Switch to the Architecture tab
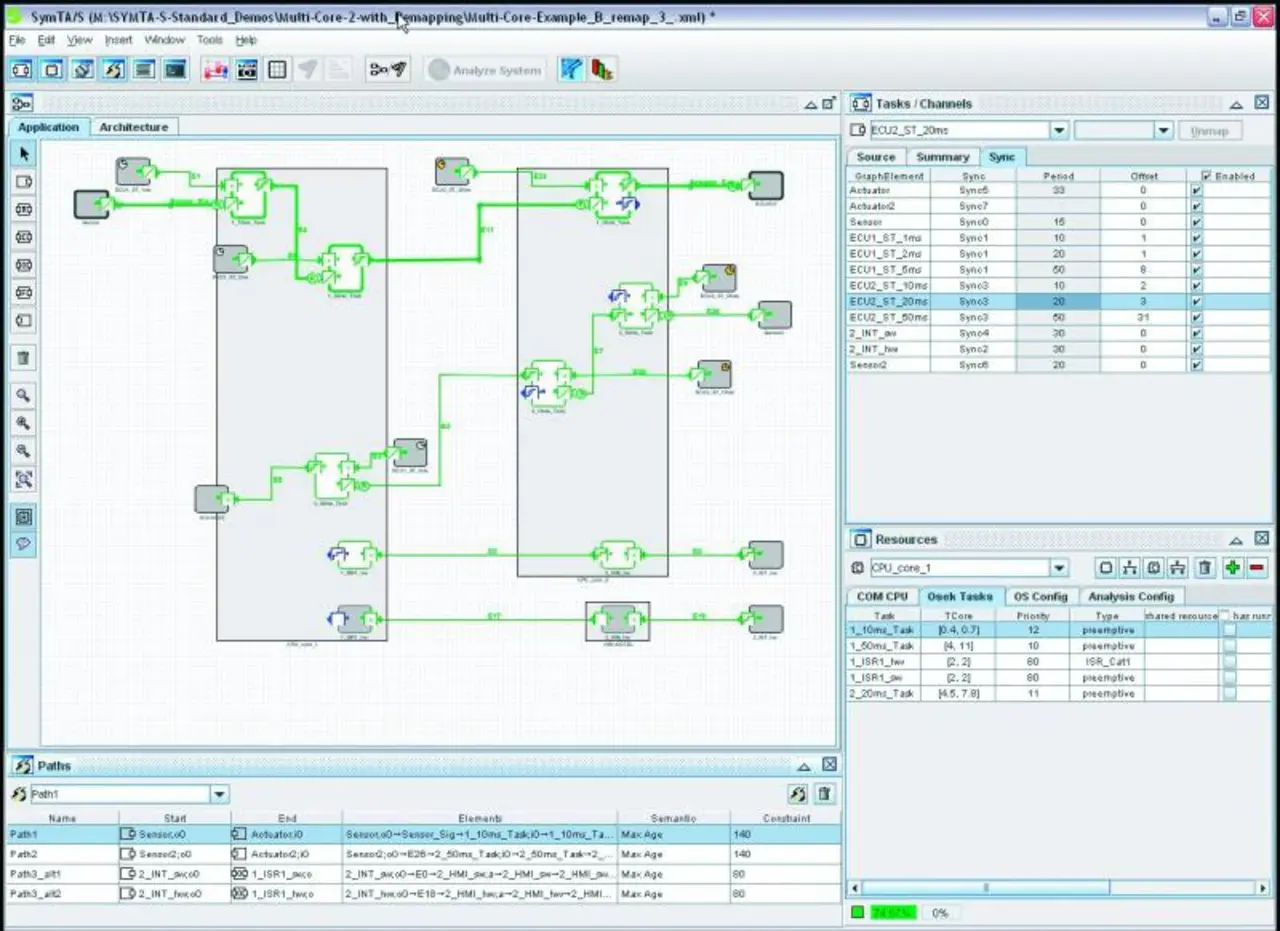 [x=134, y=127]
